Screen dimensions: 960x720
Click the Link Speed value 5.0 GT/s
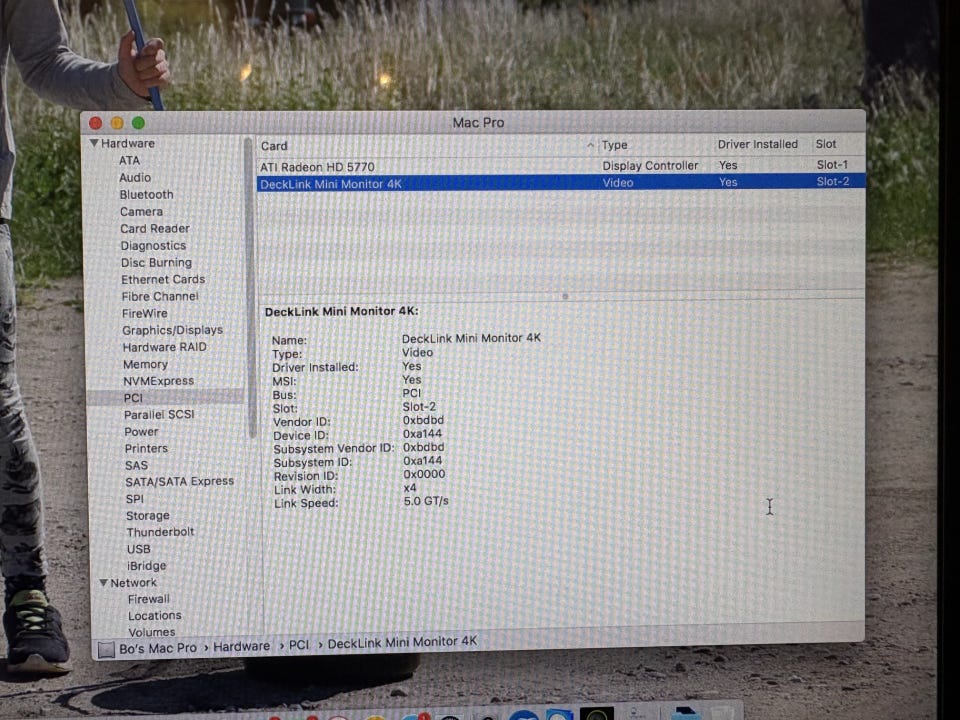click(x=426, y=501)
